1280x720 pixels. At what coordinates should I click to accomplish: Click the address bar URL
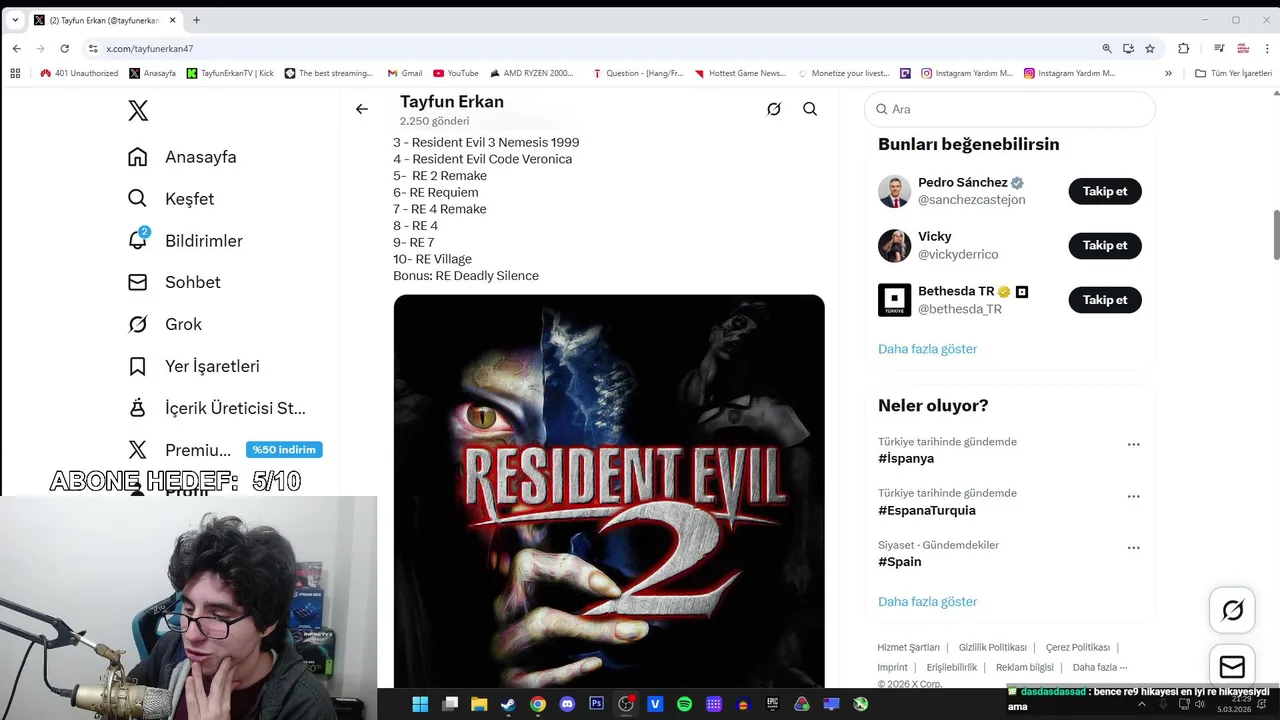150,48
